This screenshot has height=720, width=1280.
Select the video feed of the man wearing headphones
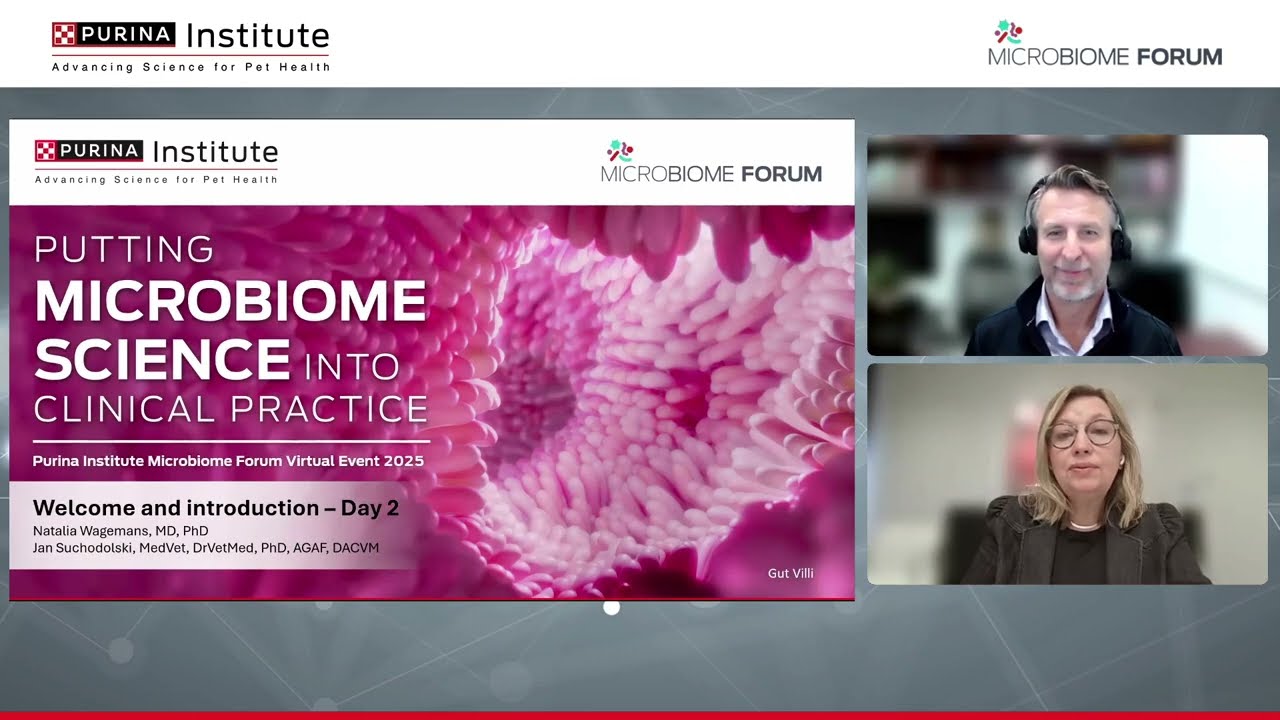click(x=1067, y=246)
